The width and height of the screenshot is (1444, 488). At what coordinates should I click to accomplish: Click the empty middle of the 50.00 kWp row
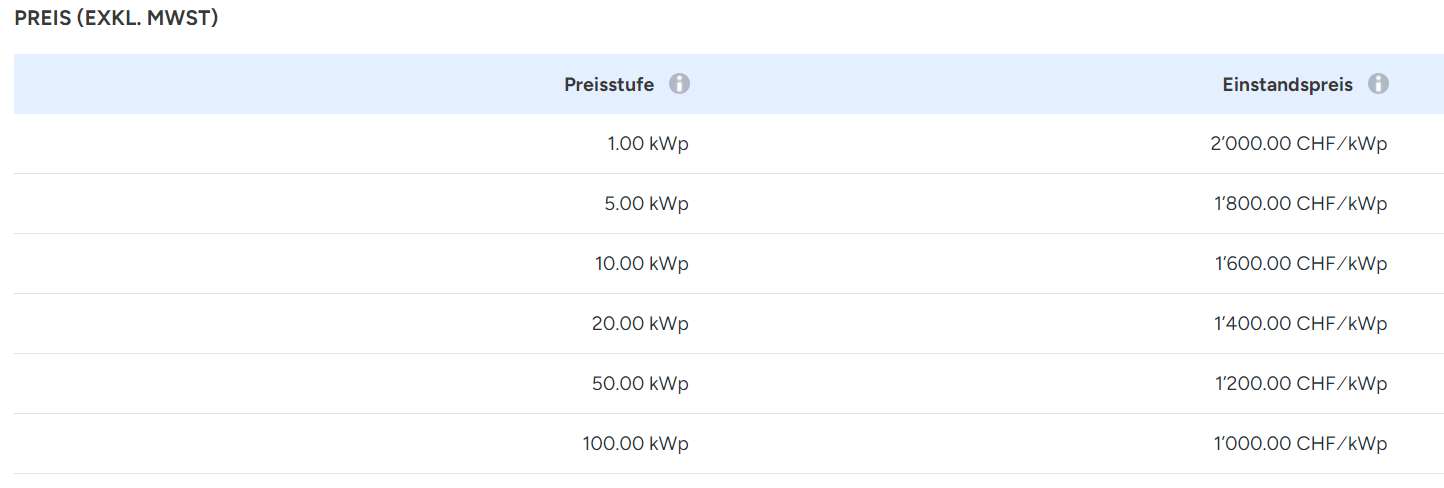click(x=950, y=384)
